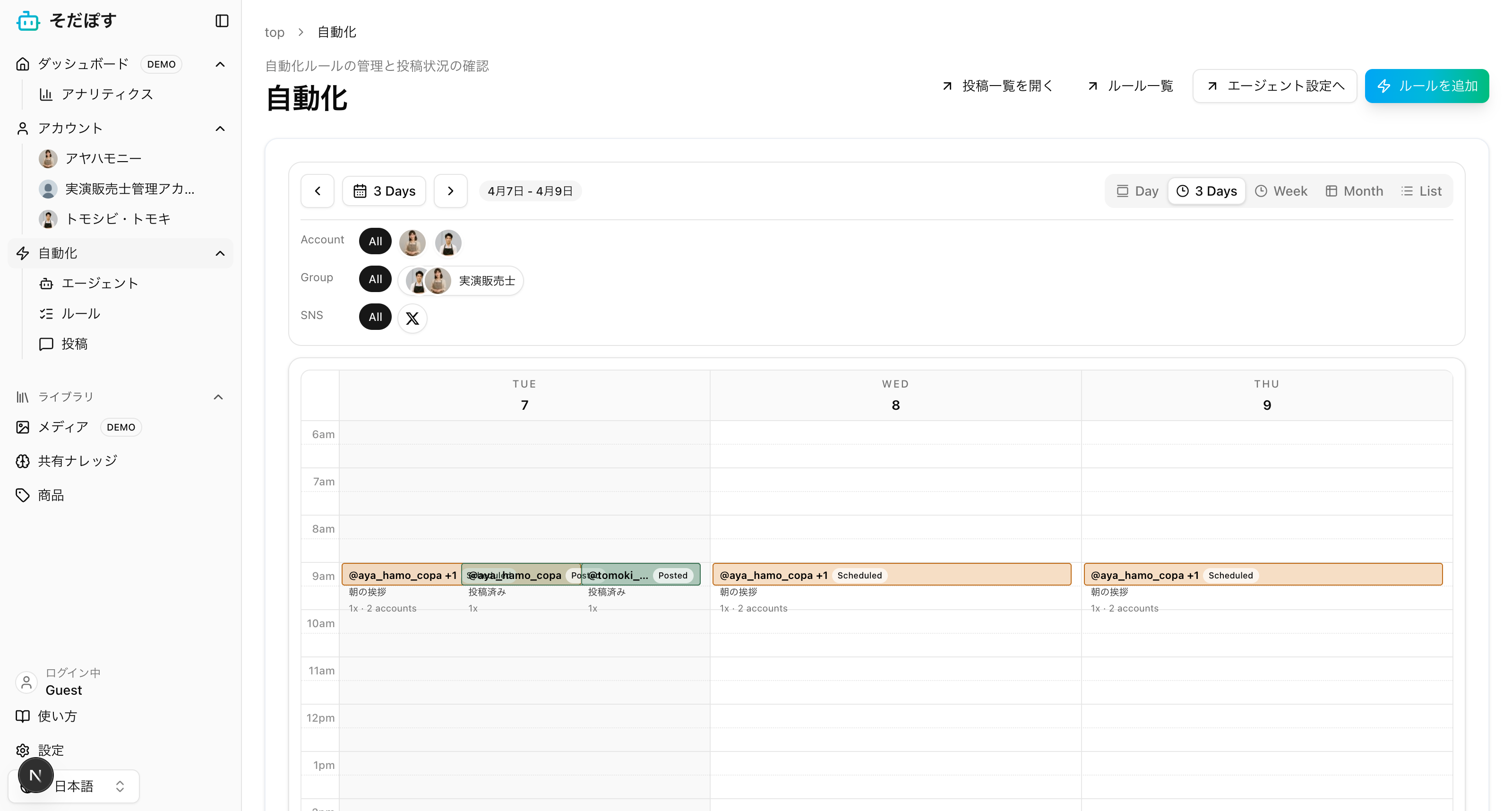Viewport: 1512px width, 811px height.
Task: Toggle the SNS All filter chip
Action: [375, 317]
